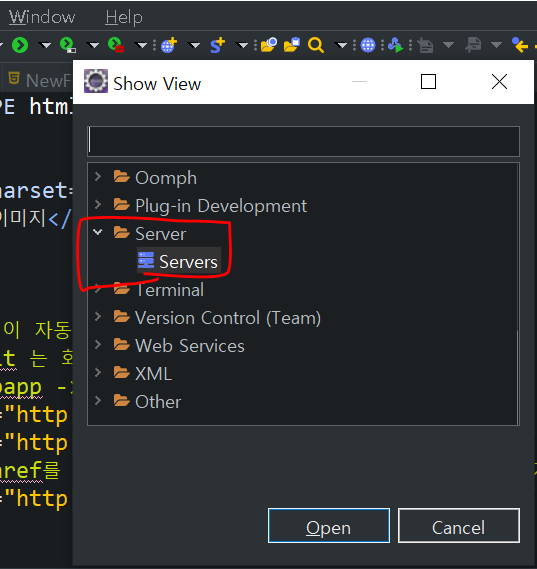Click the Other folder icon
Viewport: 537px width, 569px height.
click(x=122, y=400)
